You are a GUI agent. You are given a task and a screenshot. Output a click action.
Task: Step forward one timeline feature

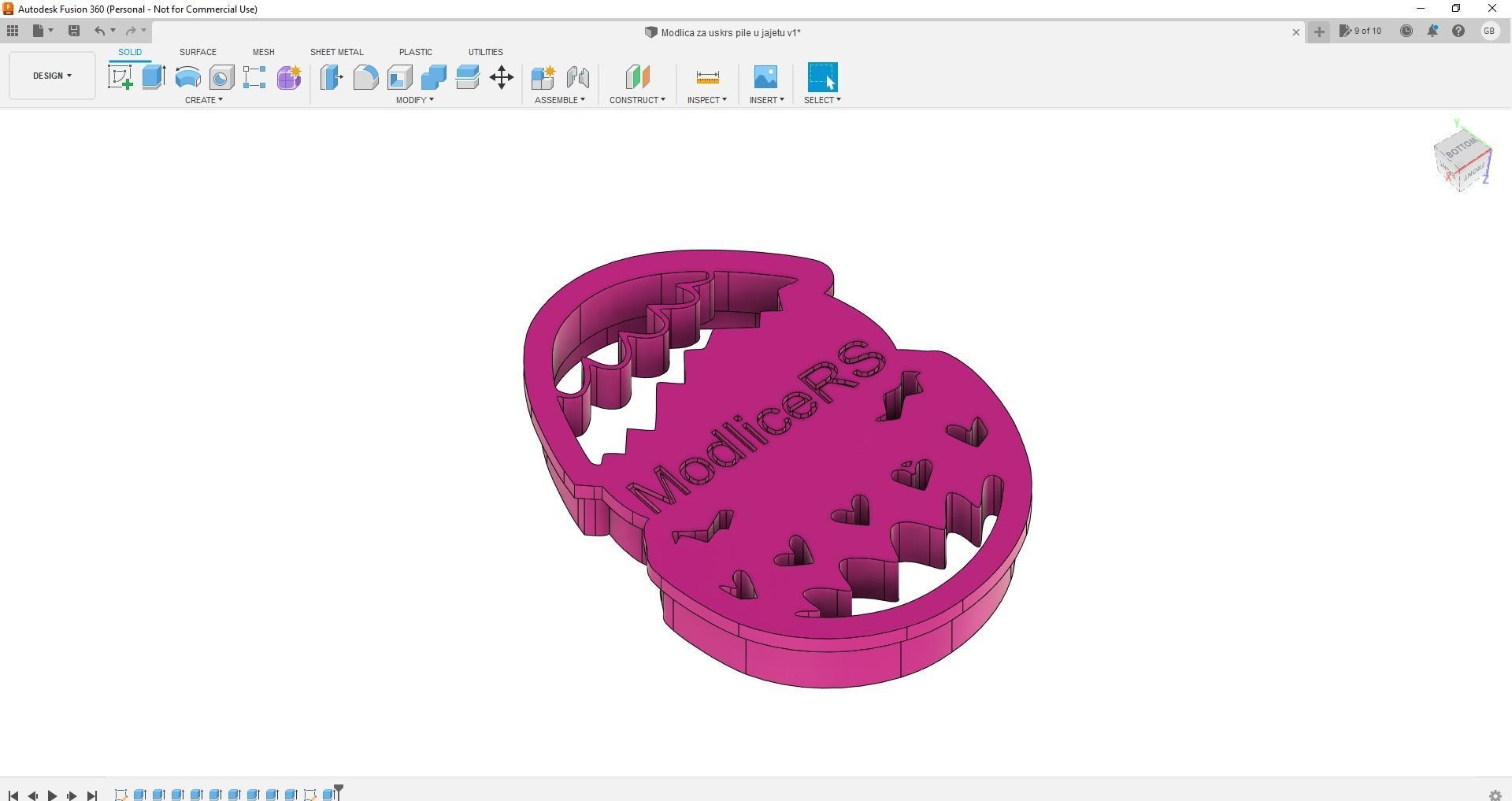pos(72,795)
